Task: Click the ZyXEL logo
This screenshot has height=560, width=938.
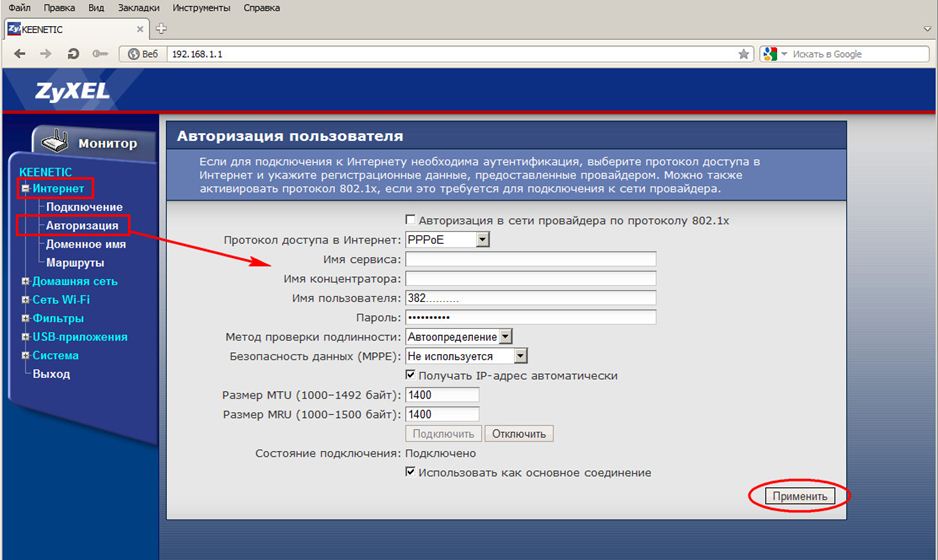Action: point(60,93)
